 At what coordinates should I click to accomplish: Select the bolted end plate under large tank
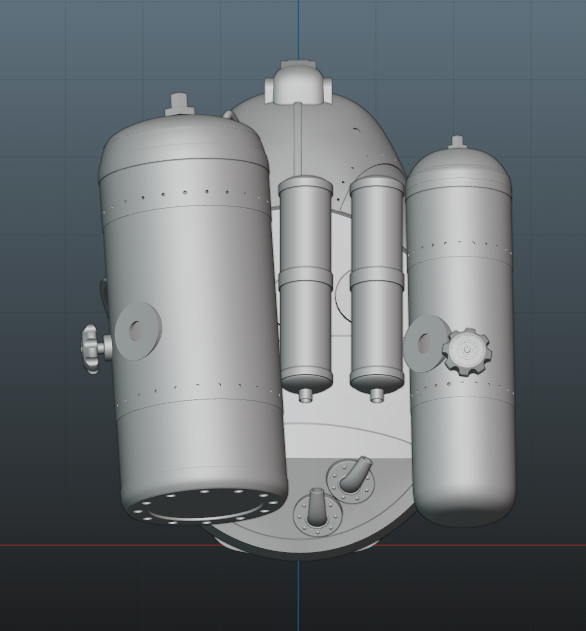pyautogui.click(x=204, y=507)
